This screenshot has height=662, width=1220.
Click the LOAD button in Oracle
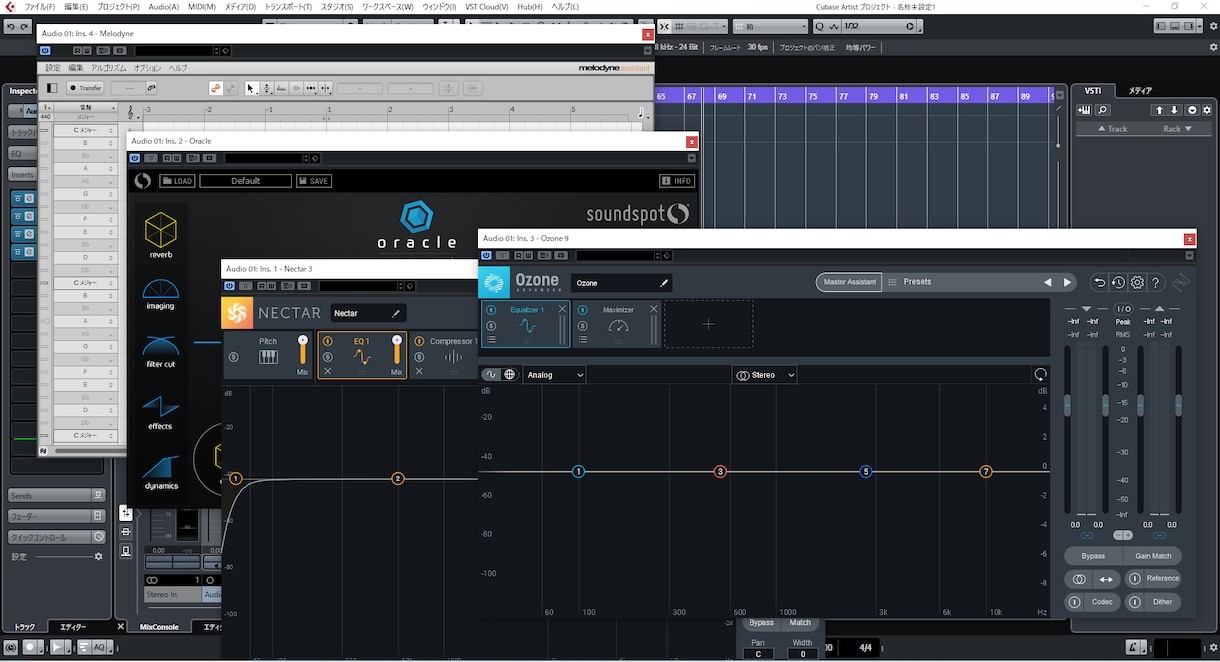pyautogui.click(x=177, y=181)
